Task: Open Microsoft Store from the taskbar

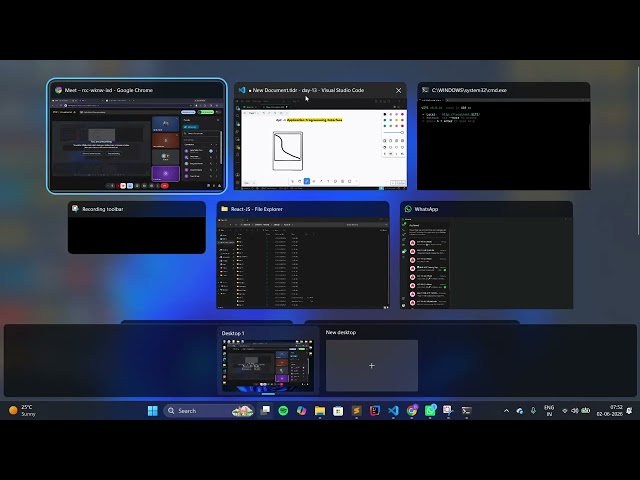Action: point(338,411)
